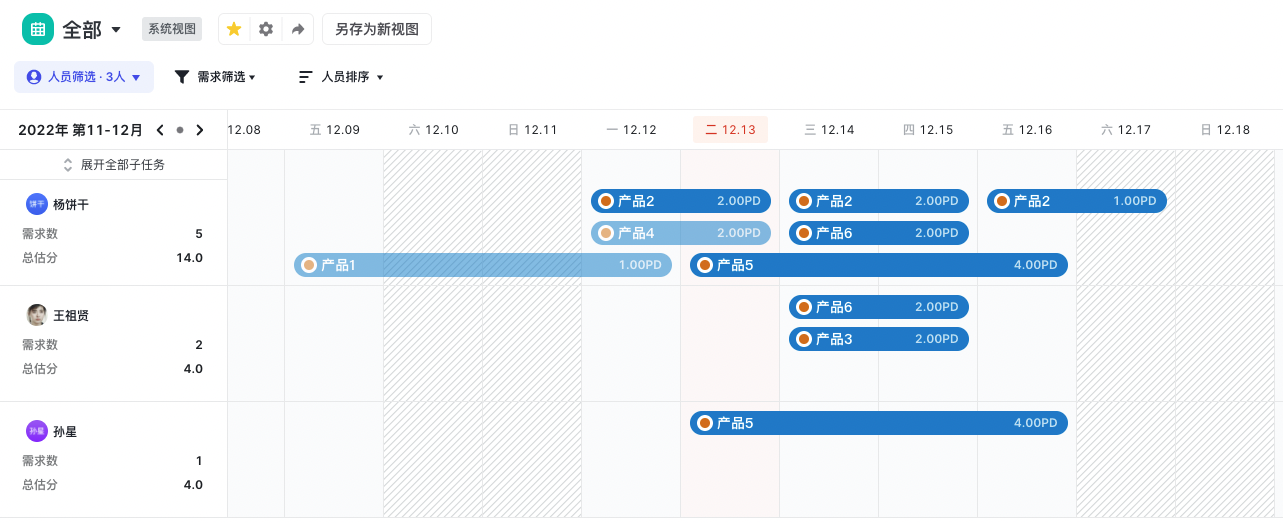Screen dimensions: 1283x523
Task: Open the 全部 view dropdown
Action: point(116,30)
